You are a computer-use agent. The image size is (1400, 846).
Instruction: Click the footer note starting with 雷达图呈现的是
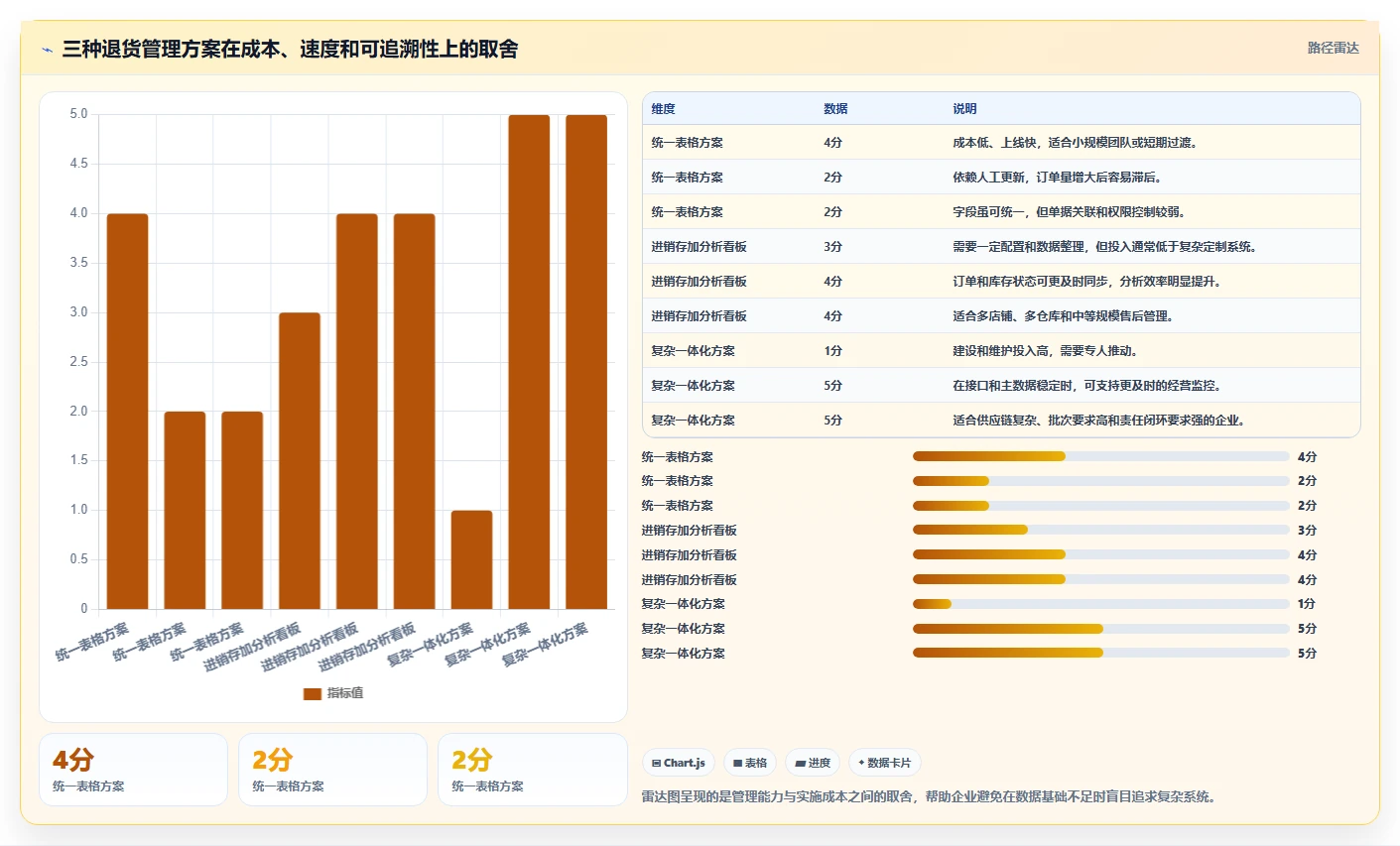click(x=930, y=796)
